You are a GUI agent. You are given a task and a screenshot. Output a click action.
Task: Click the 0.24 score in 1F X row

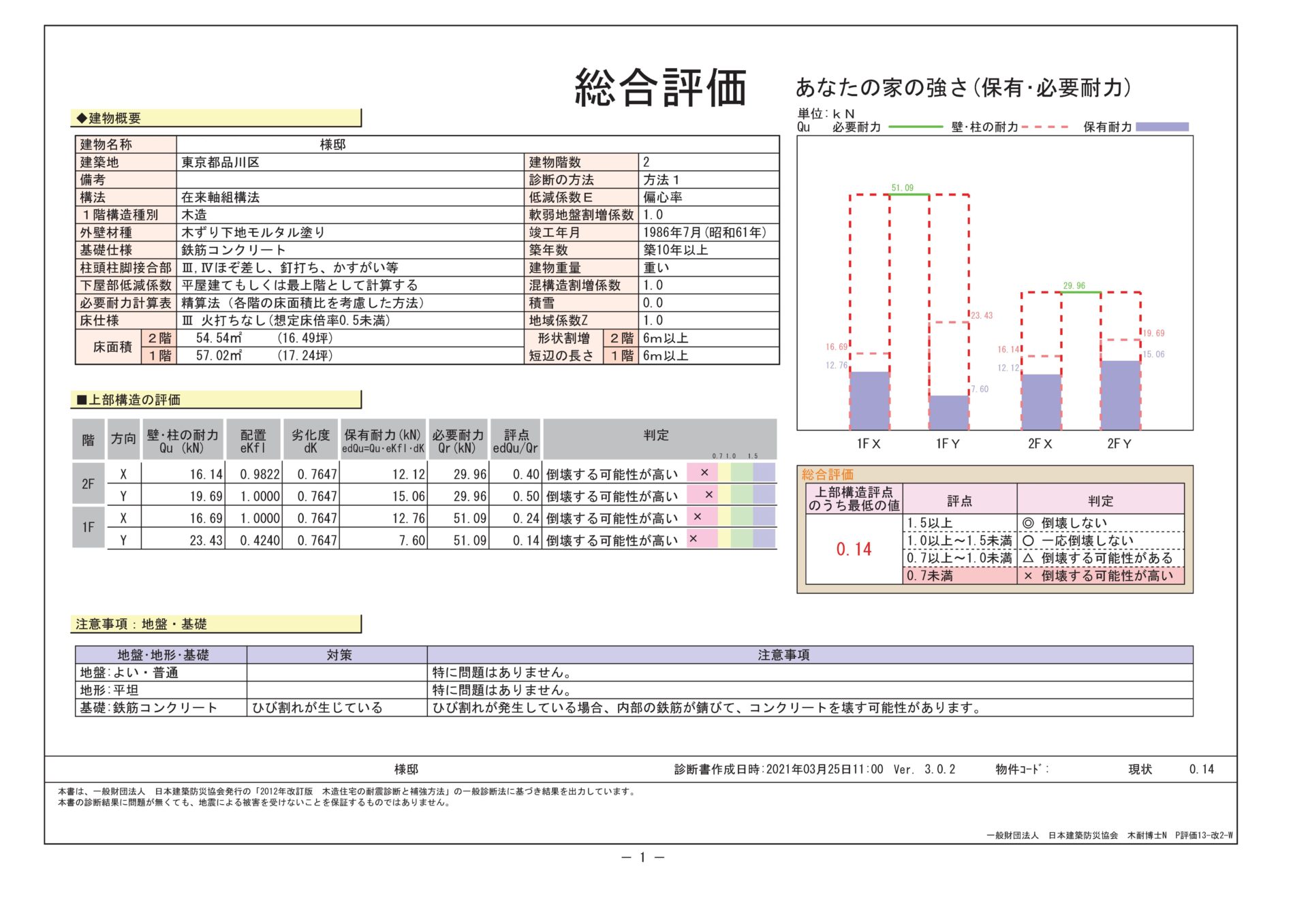(526, 519)
